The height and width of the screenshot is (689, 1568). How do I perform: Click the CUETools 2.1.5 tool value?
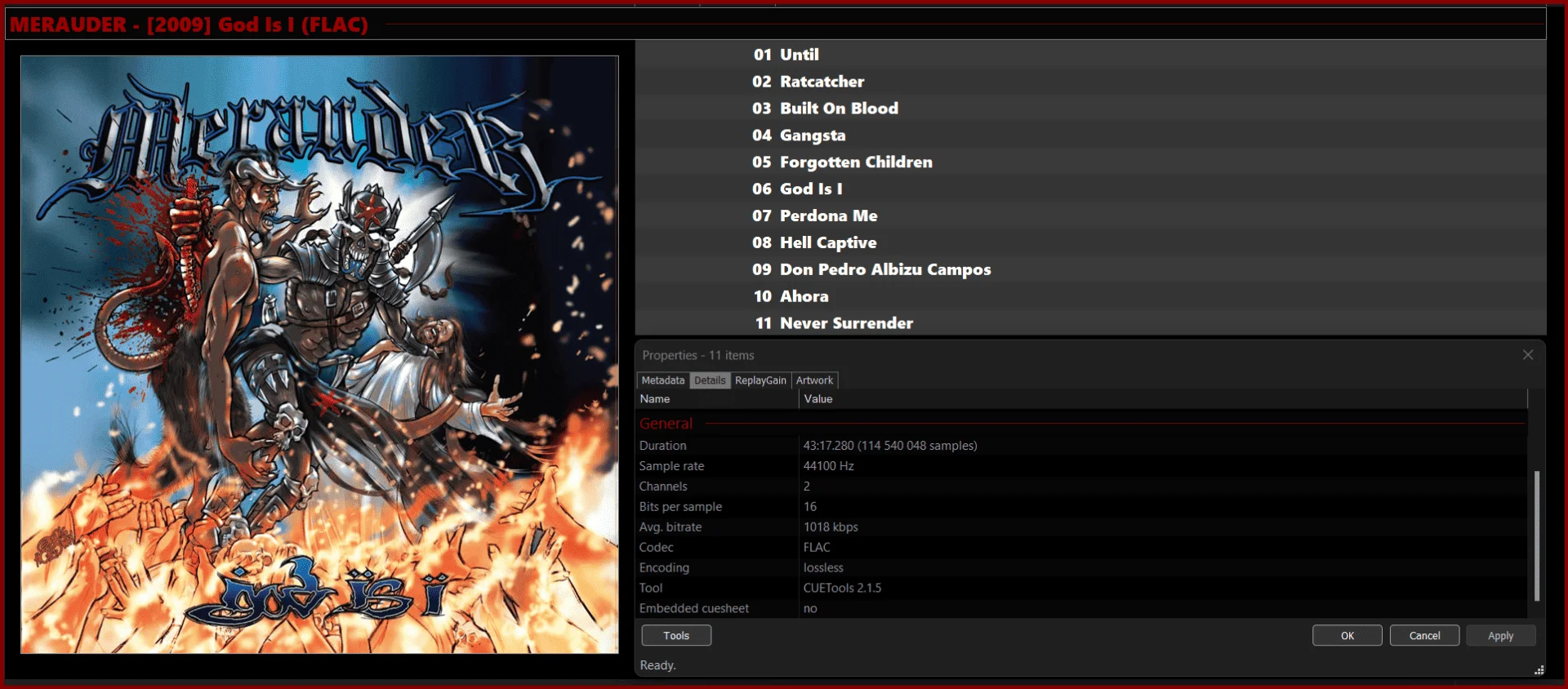pos(842,588)
